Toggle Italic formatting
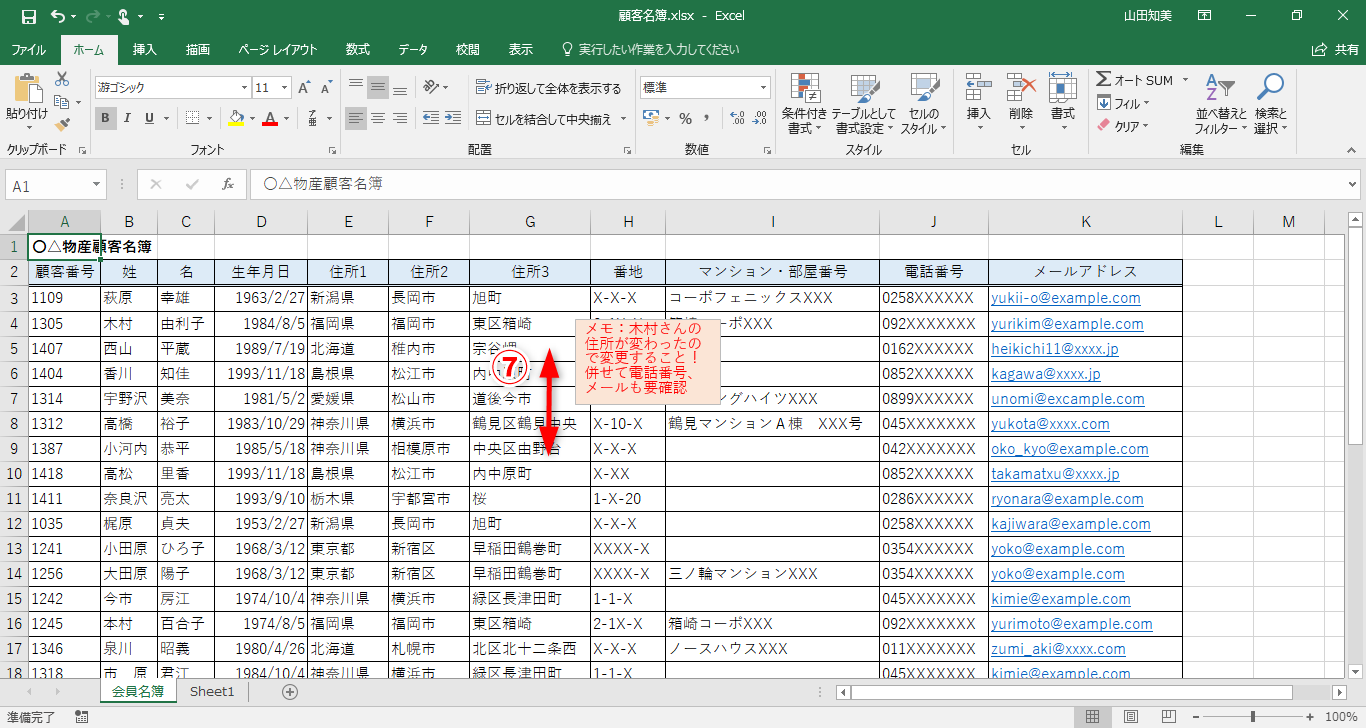 (x=128, y=118)
